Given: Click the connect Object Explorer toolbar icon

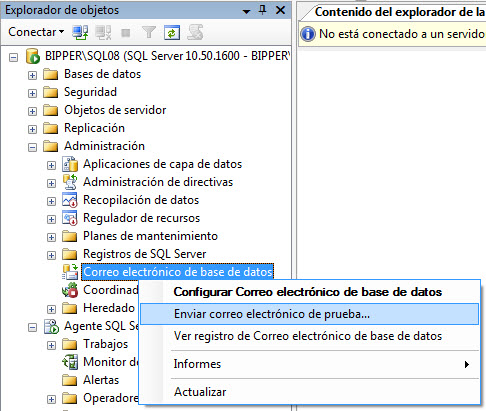Looking at the screenshot, I should click(x=80, y=32).
